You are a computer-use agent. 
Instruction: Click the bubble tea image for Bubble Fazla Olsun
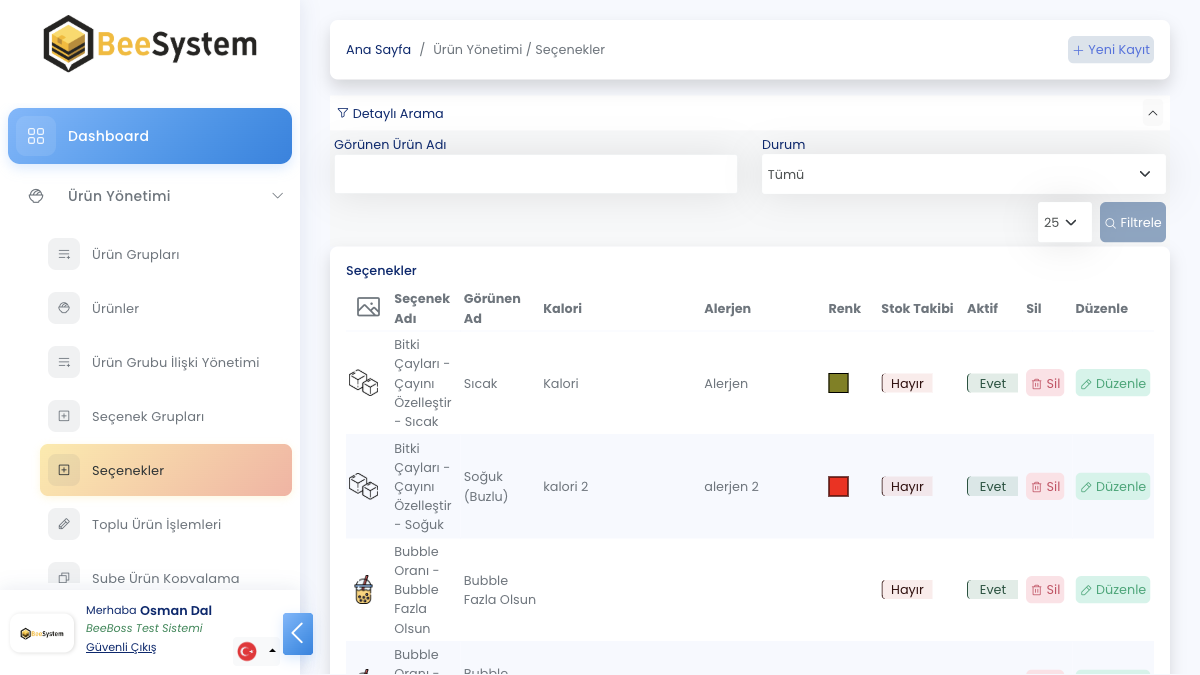[363, 590]
